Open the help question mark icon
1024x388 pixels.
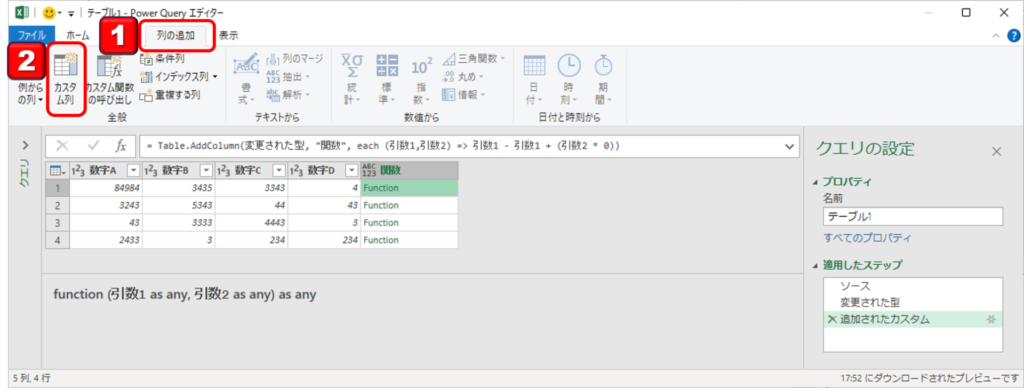(1013, 36)
